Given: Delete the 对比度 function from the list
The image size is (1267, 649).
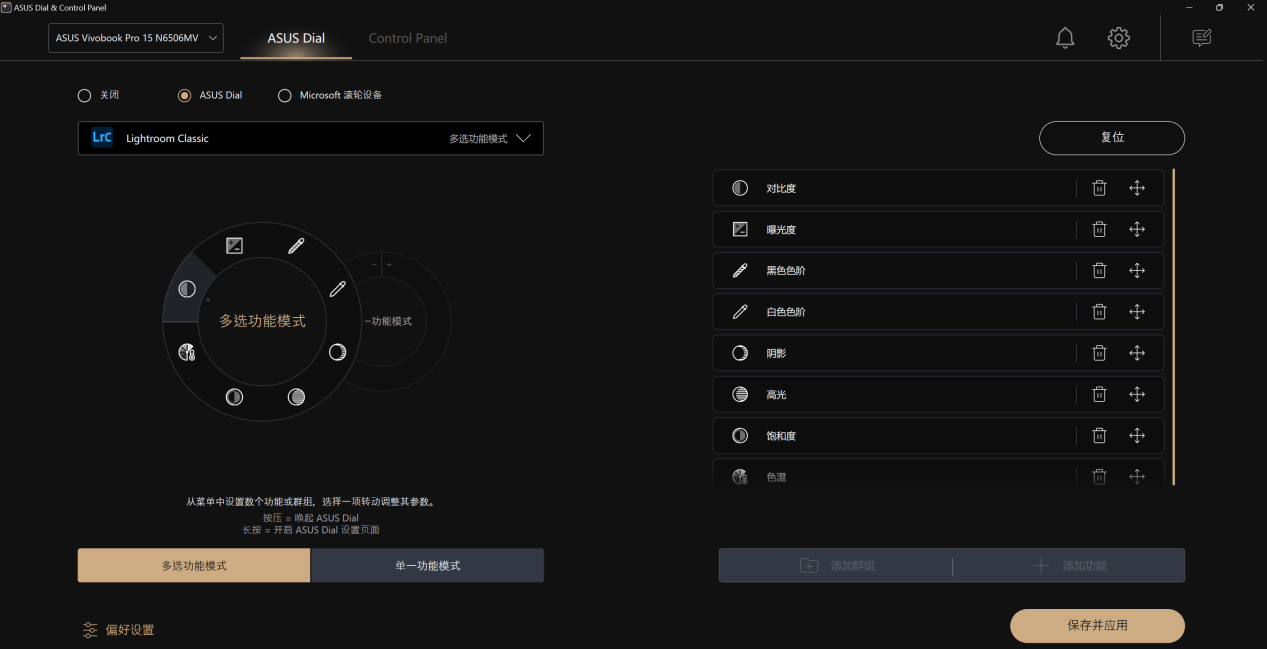Looking at the screenshot, I should [x=1099, y=188].
